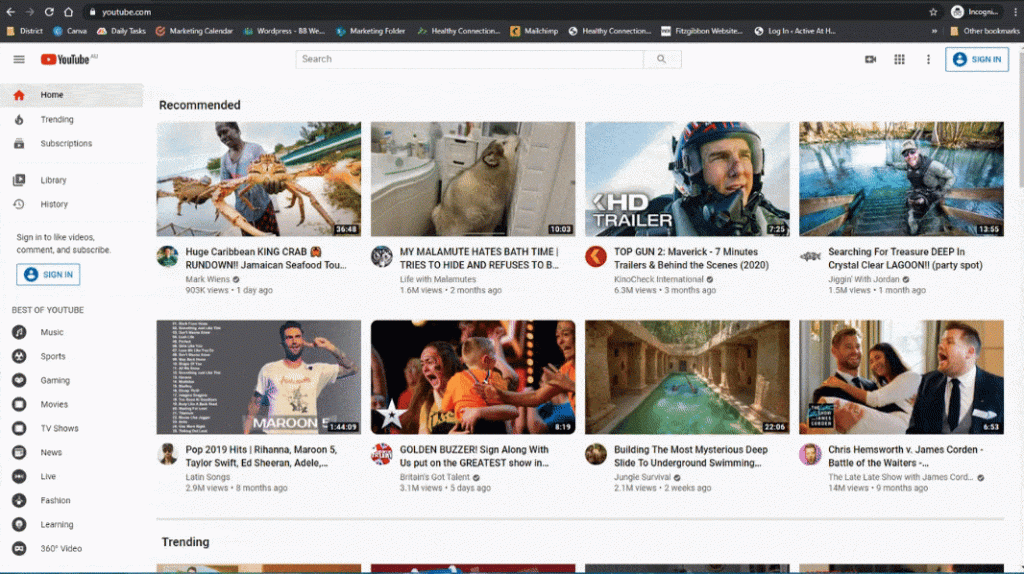Click the Late Late Show channel avatar

point(810,454)
